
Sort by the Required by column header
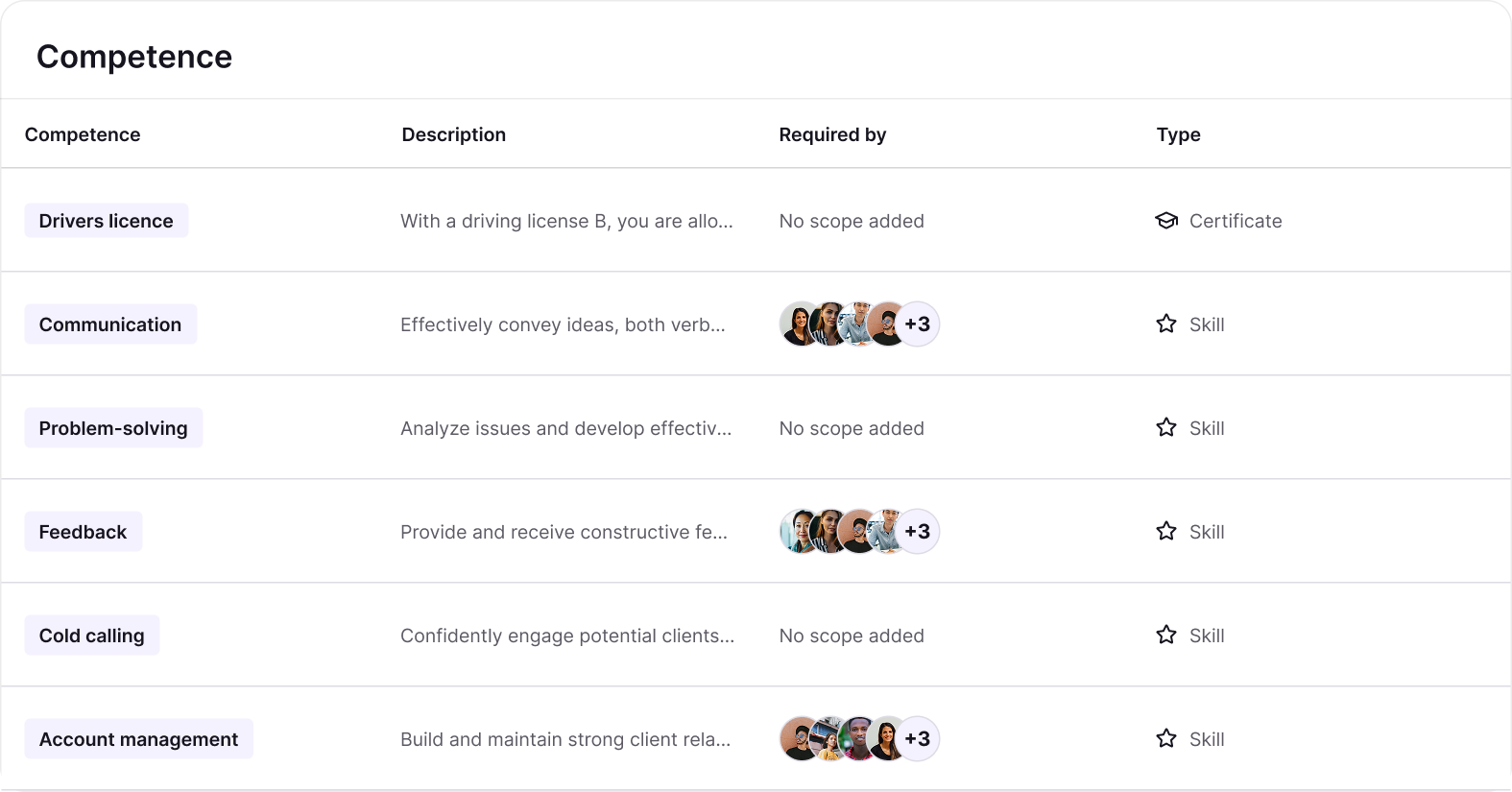pos(832,134)
